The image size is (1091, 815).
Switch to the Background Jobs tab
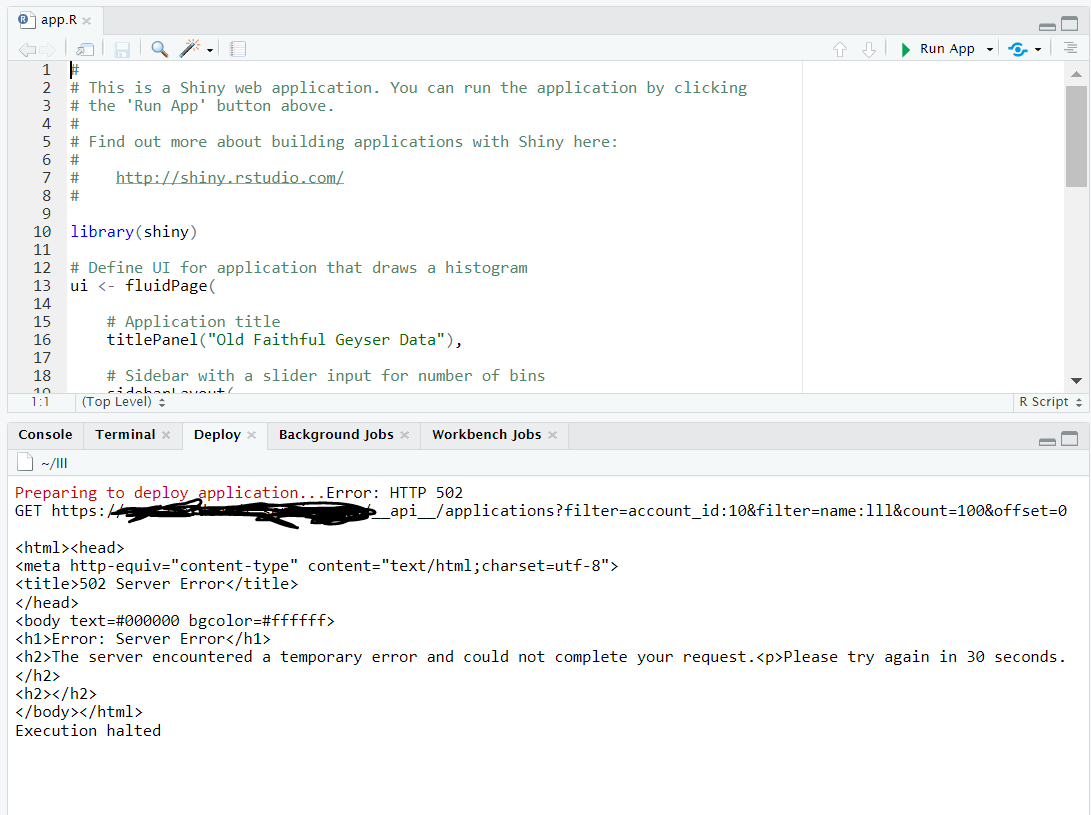coord(335,434)
